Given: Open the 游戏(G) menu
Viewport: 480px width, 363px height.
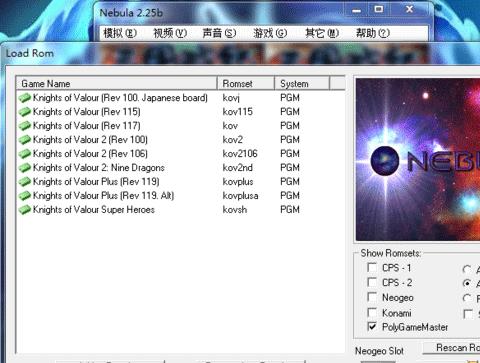Looking at the screenshot, I should coord(270,33).
